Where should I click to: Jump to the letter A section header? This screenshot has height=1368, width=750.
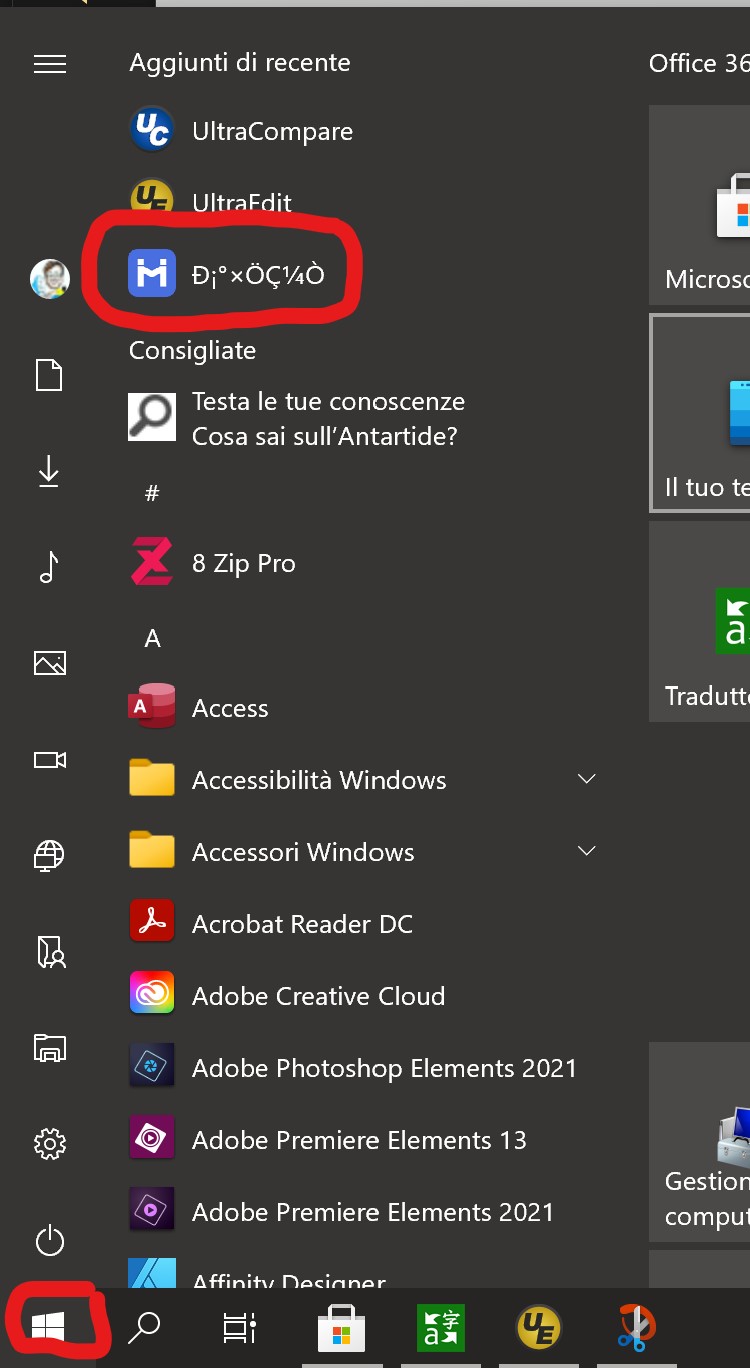point(152,638)
